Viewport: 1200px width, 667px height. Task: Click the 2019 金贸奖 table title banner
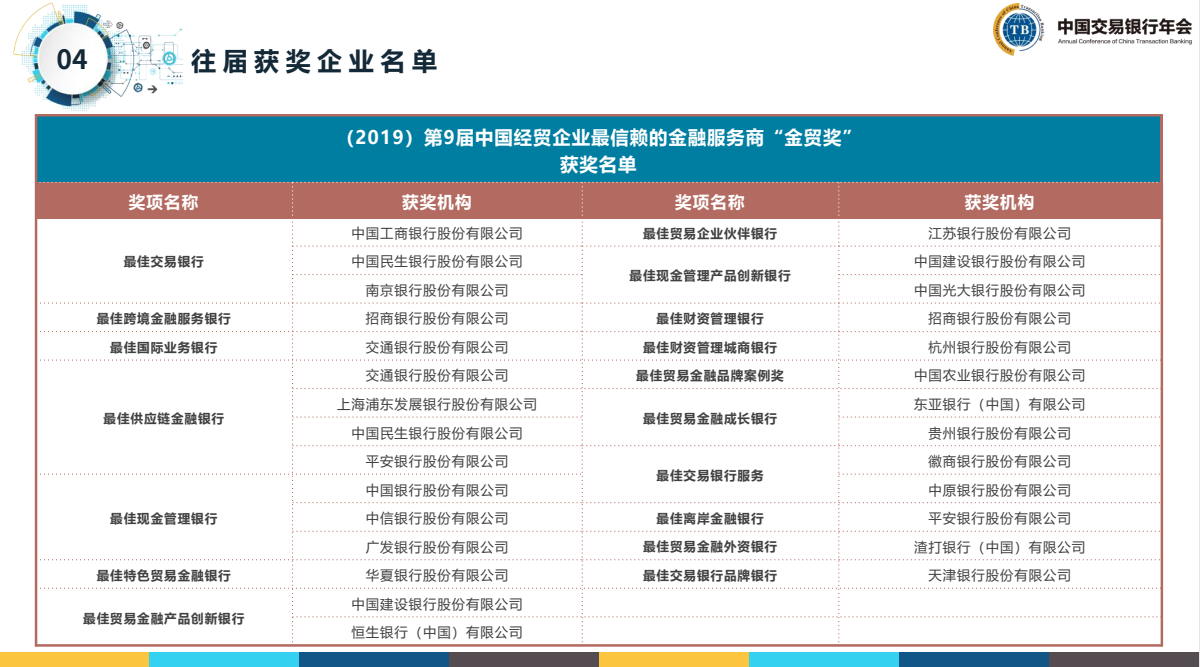[x=598, y=150]
